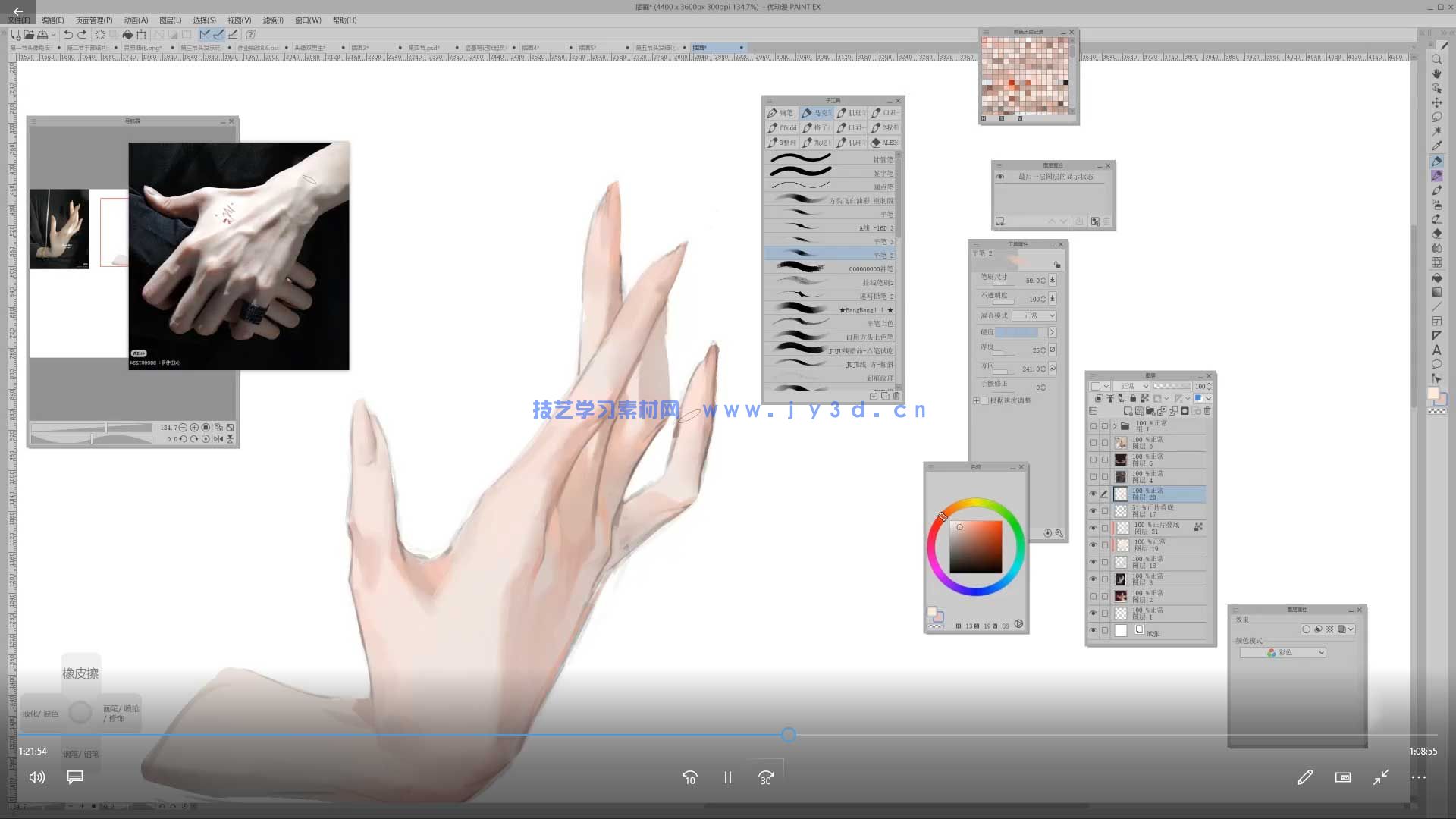Expand the layer folder group 1
Viewport: 1456px width, 819px height.
(x=1114, y=426)
